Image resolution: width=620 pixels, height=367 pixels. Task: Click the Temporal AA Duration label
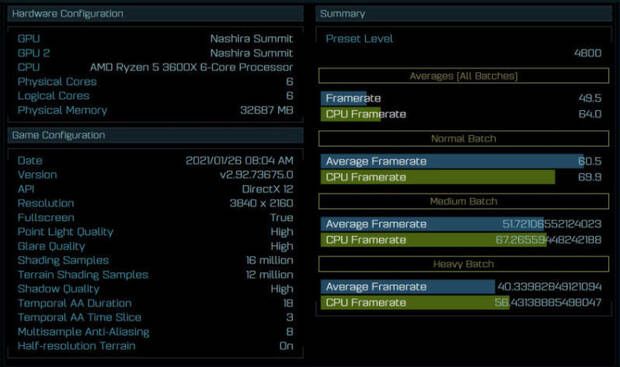(74, 303)
